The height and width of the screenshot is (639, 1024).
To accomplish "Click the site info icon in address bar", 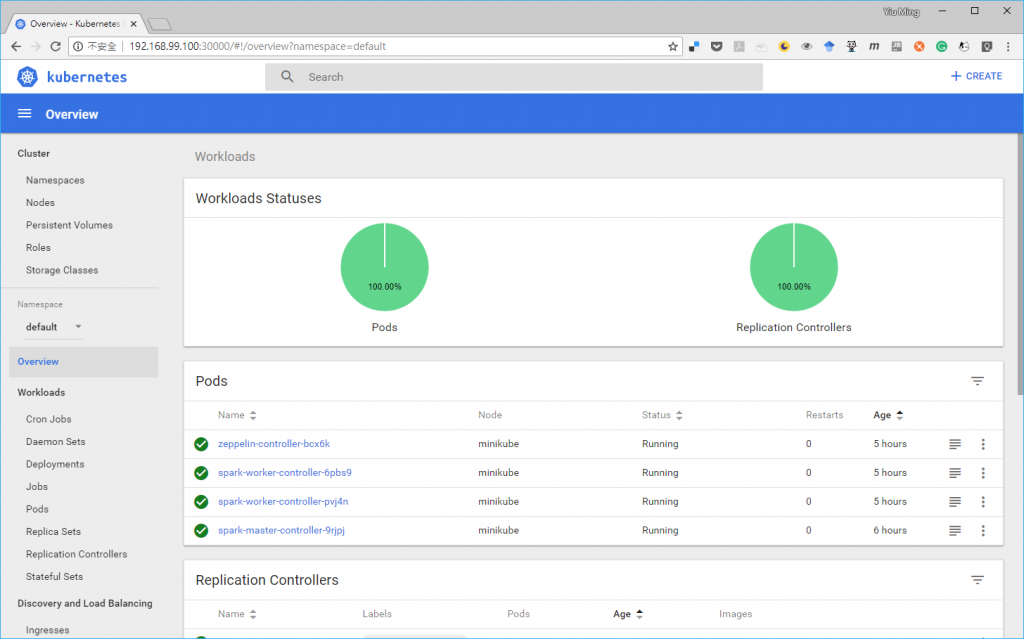I will [78, 46].
